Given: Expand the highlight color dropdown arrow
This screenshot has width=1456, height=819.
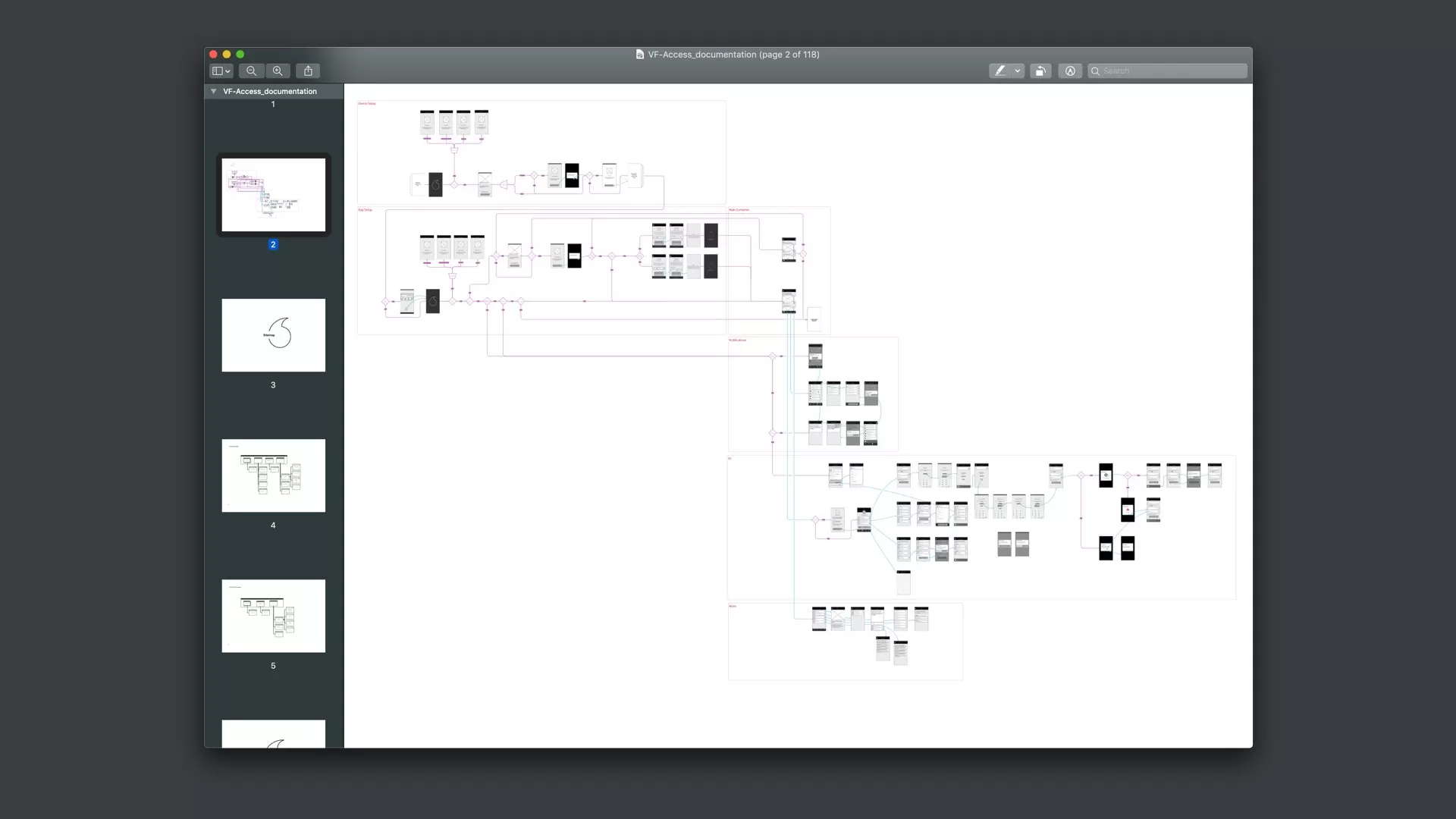Looking at the screenshot, I should click(1018, 71).
